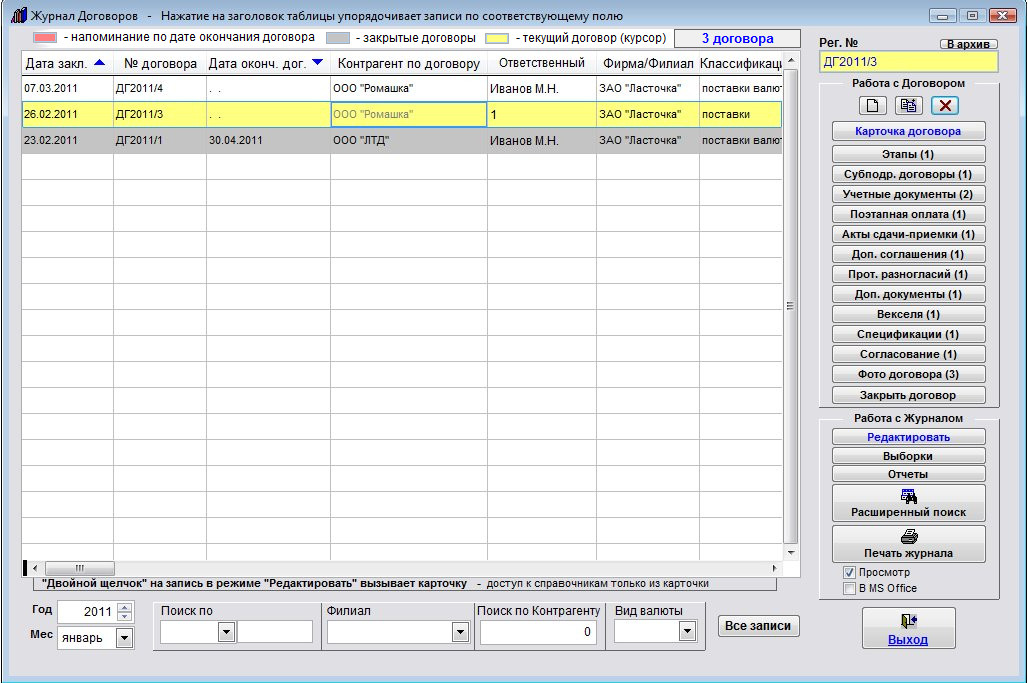
Task: Uncheck the Просмотр checkbox
Action: 849,573
